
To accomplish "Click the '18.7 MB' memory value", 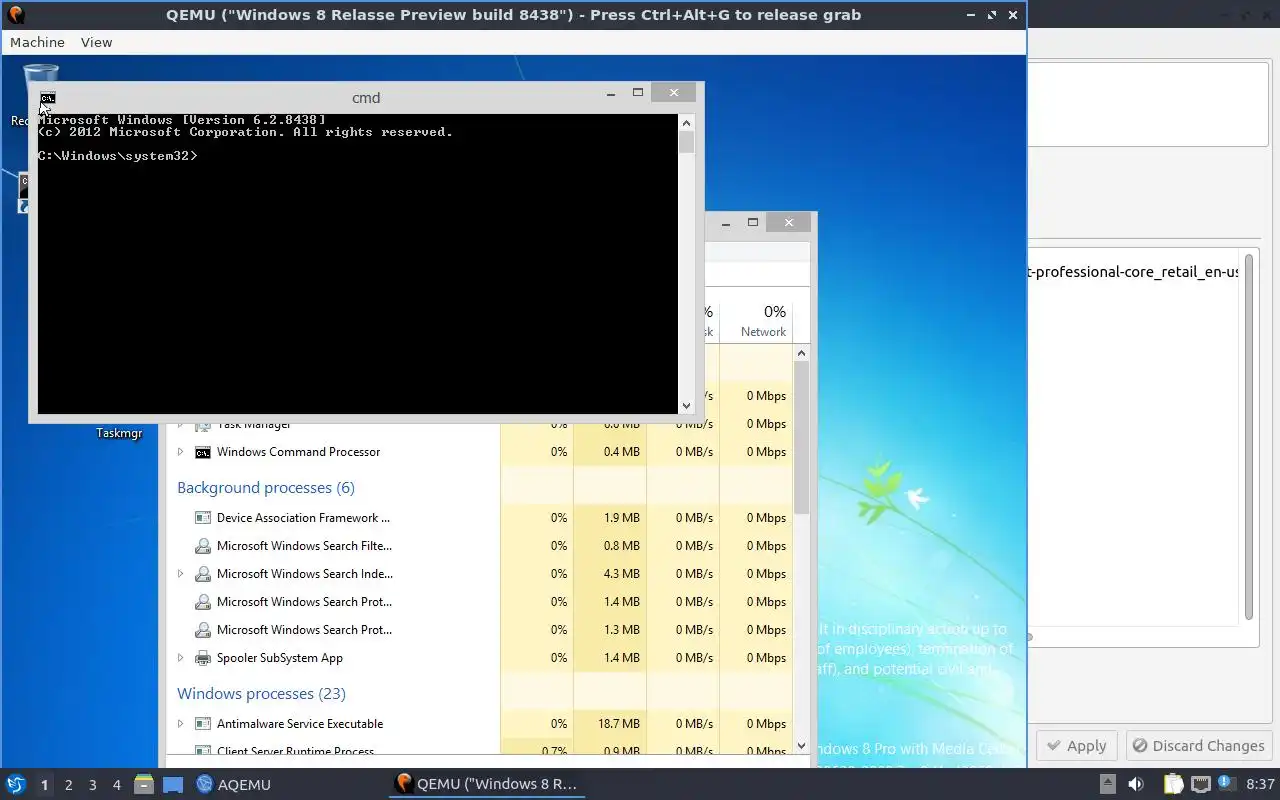I will click(x=619, y=724).
